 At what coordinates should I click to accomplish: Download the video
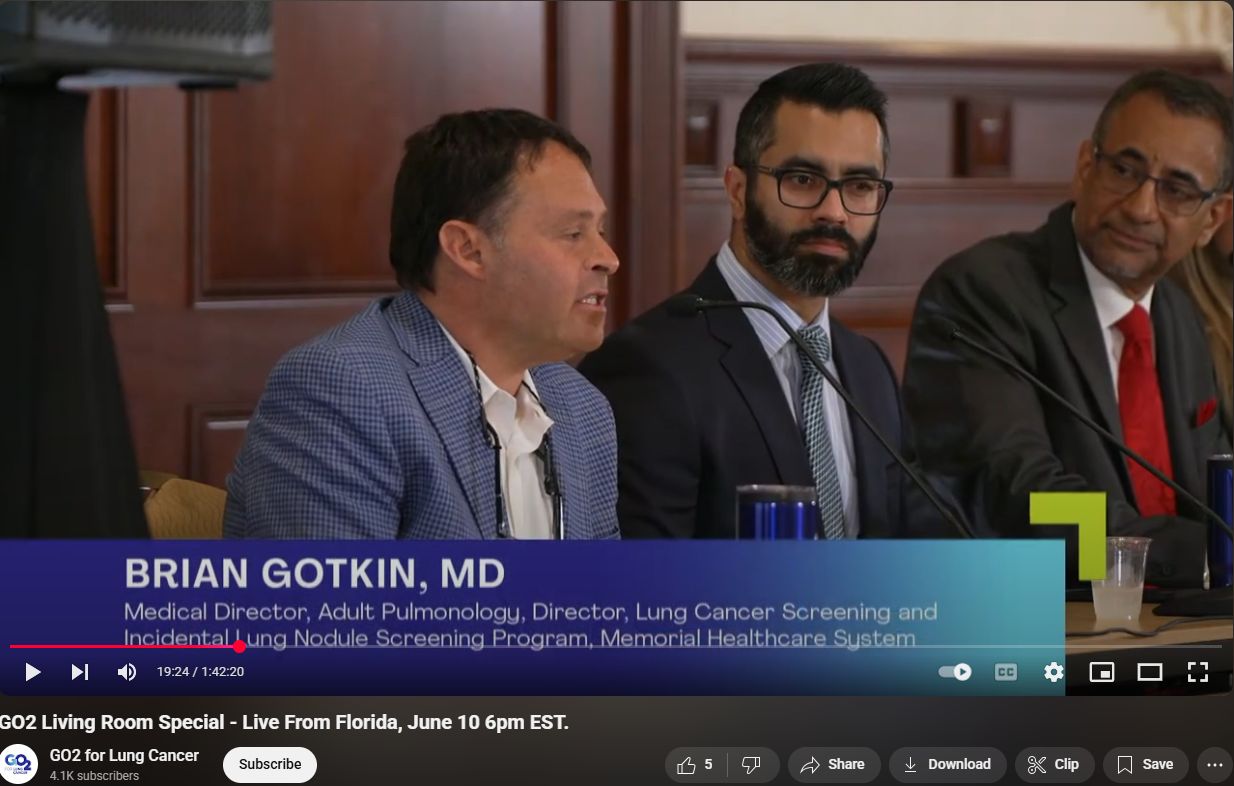[x=947, y=764]
